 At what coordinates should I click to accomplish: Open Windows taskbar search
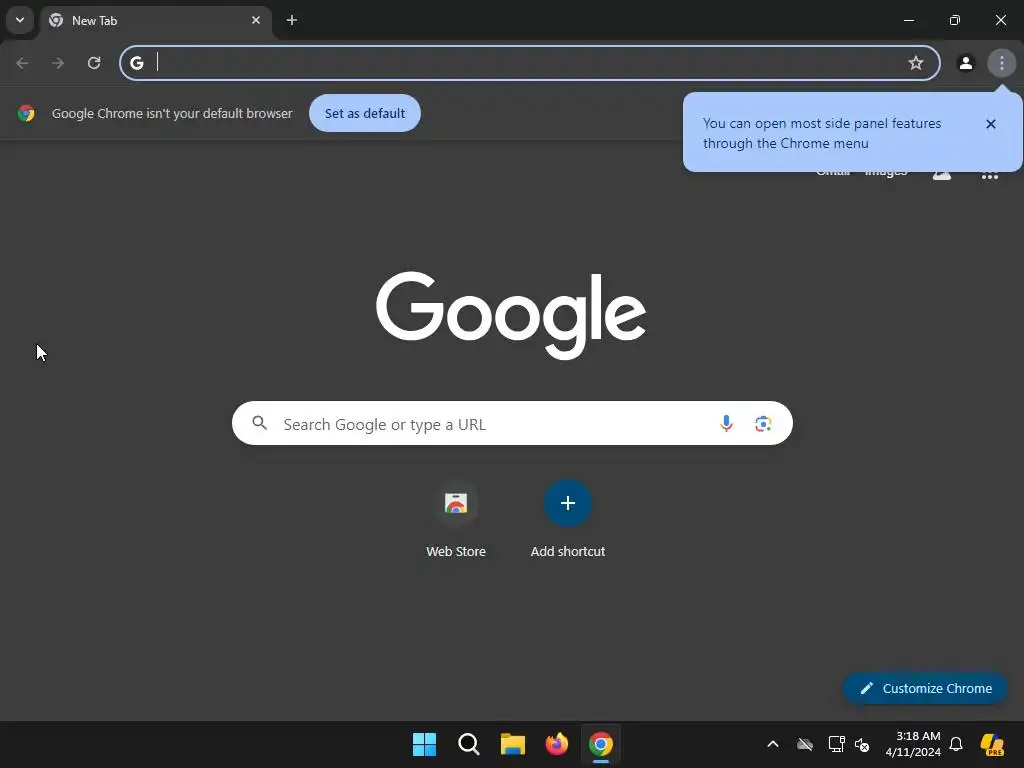469,744
